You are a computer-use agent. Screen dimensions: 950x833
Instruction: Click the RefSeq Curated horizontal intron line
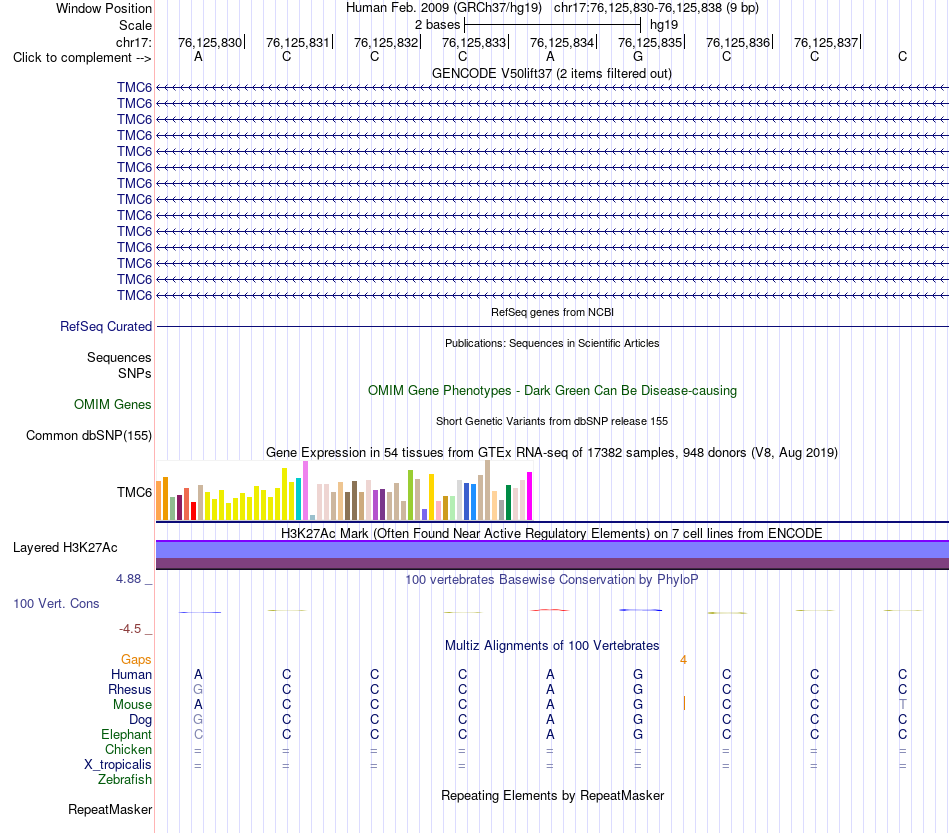(552, 327)
